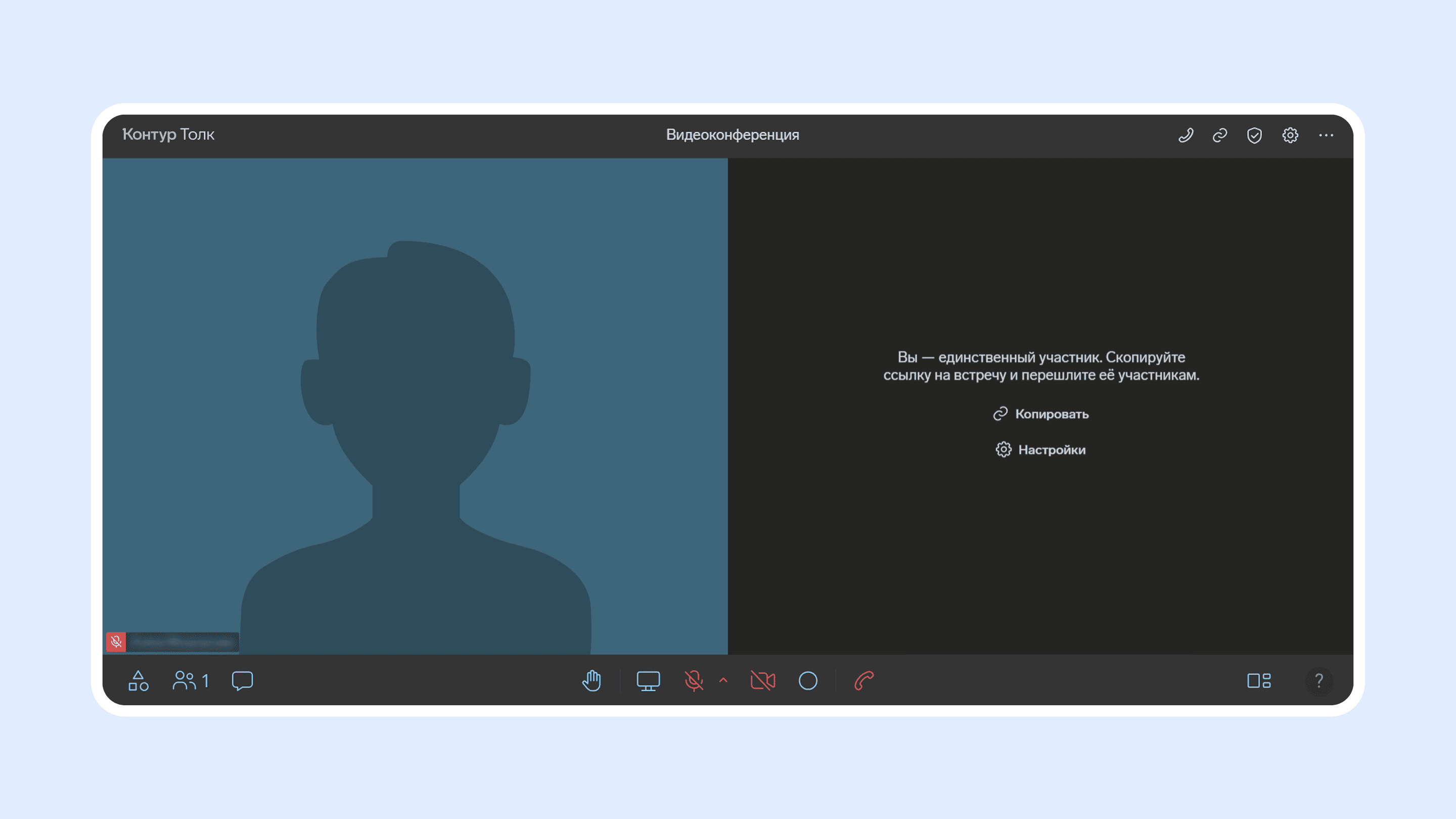The height and width of the screenshot is (819, 1456).
Task: Leave the call with red handset
Action: point(863,680)
